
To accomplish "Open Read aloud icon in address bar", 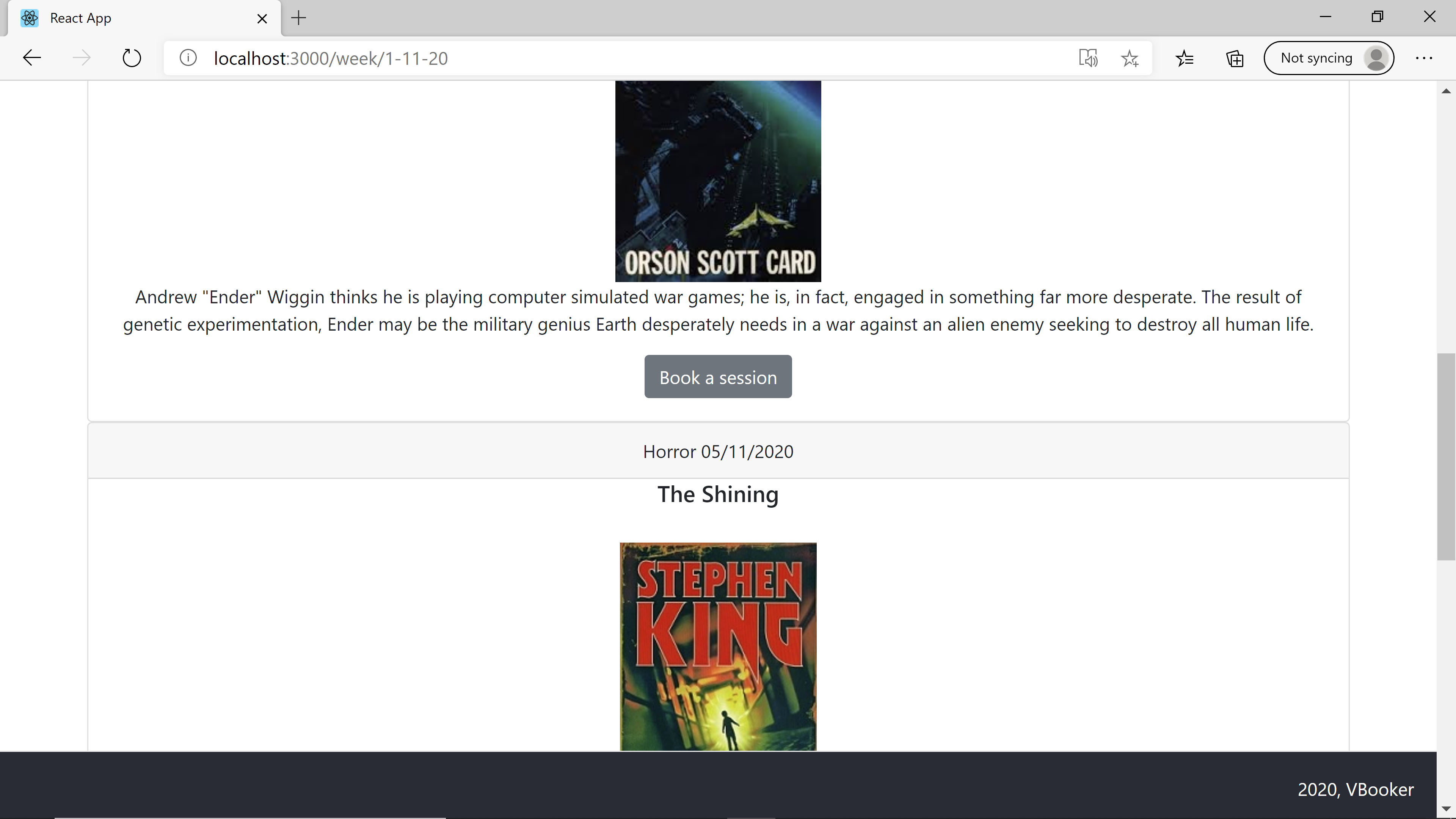I will pyautogui.click(x=1087, y=58).
